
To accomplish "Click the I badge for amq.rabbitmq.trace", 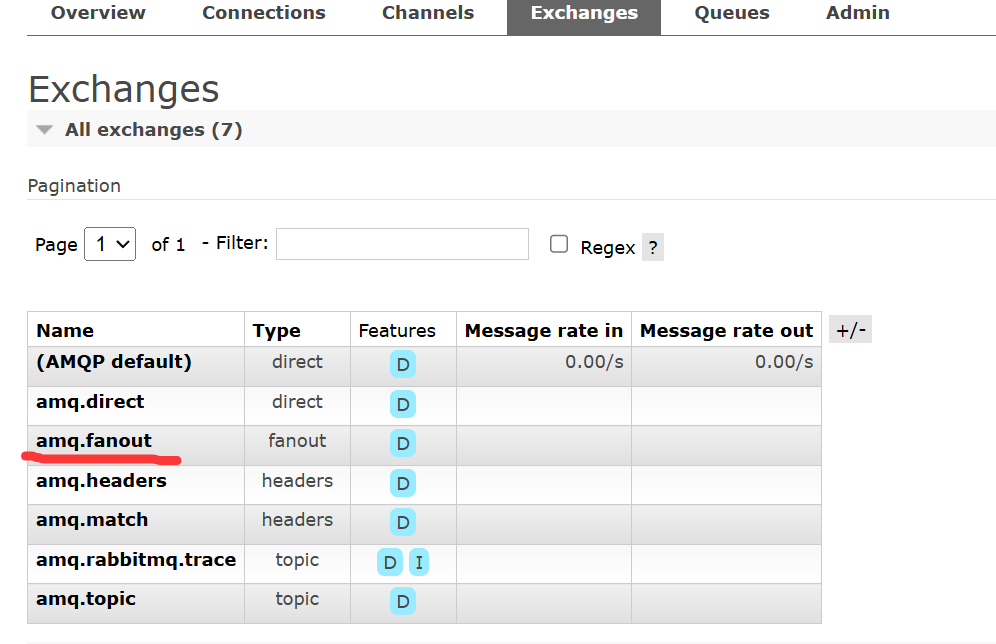I will pyautogui.click(x=419, y=562).
